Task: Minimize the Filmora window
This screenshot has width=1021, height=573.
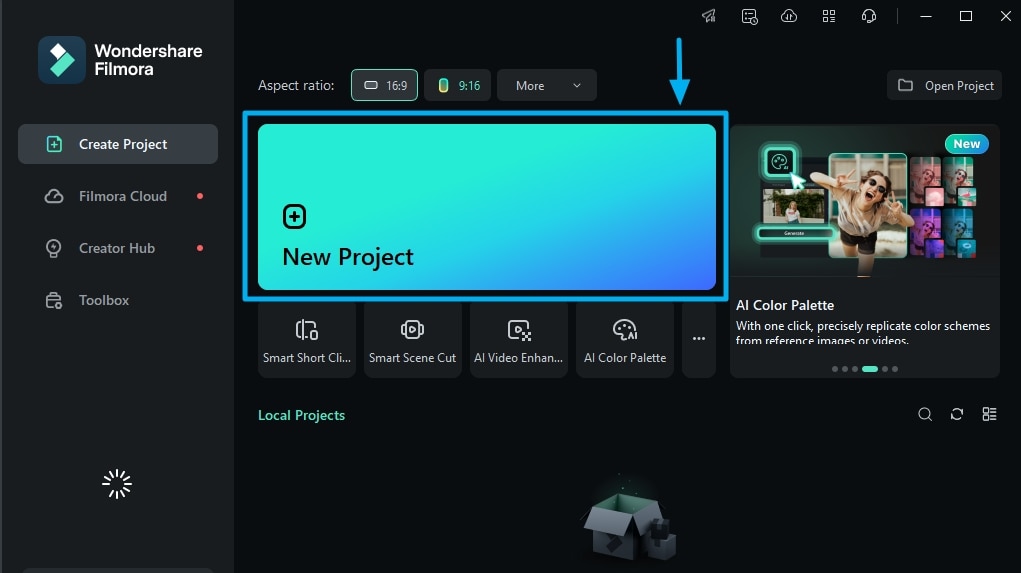Action: pyautogui.click(x=925, y=16)
